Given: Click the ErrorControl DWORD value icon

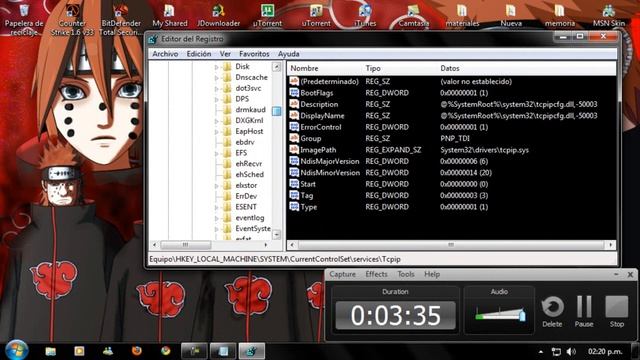Looking at the screenshot, I should click(x=294, y=127).
